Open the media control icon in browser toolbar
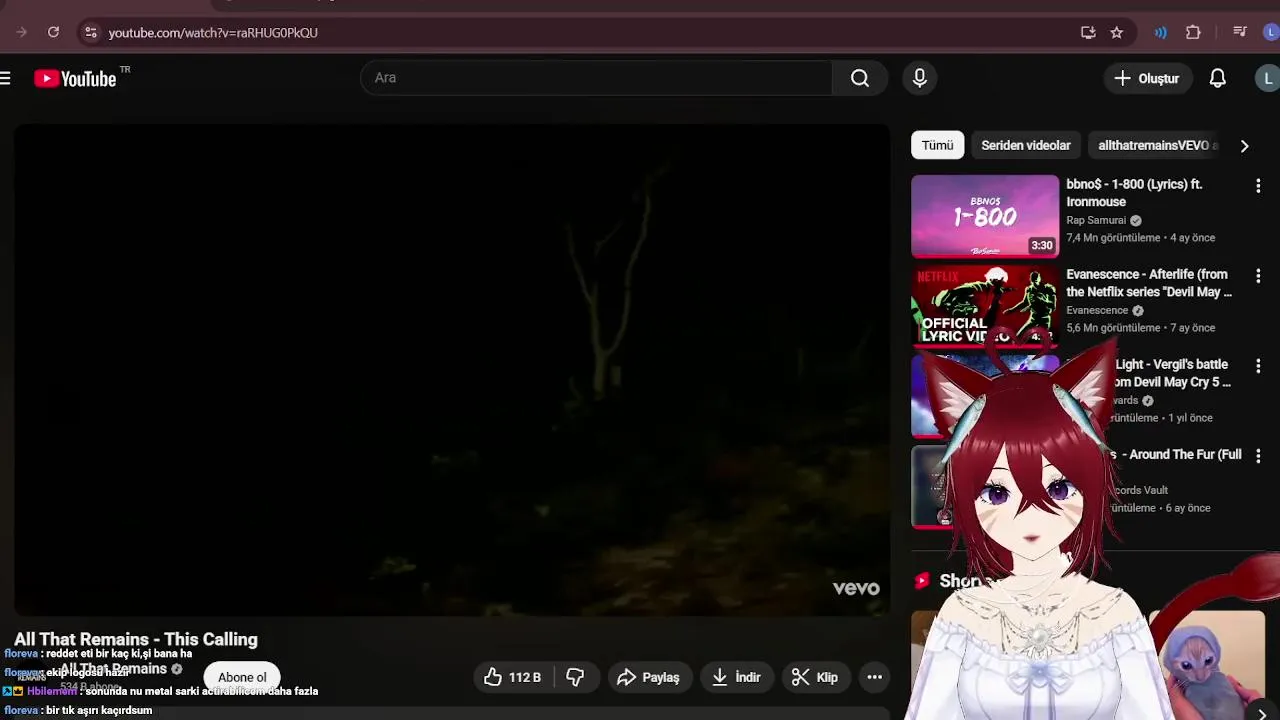Screen dimensions: 1280x720 click(1240, 32)
